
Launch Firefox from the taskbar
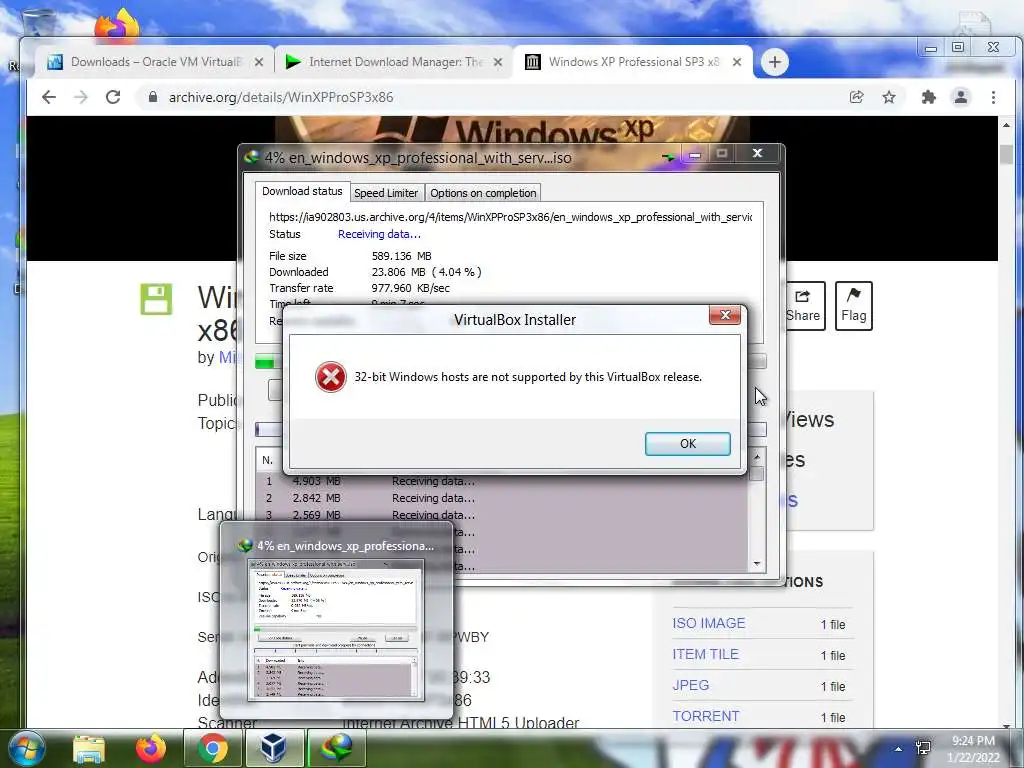[151, 748]
